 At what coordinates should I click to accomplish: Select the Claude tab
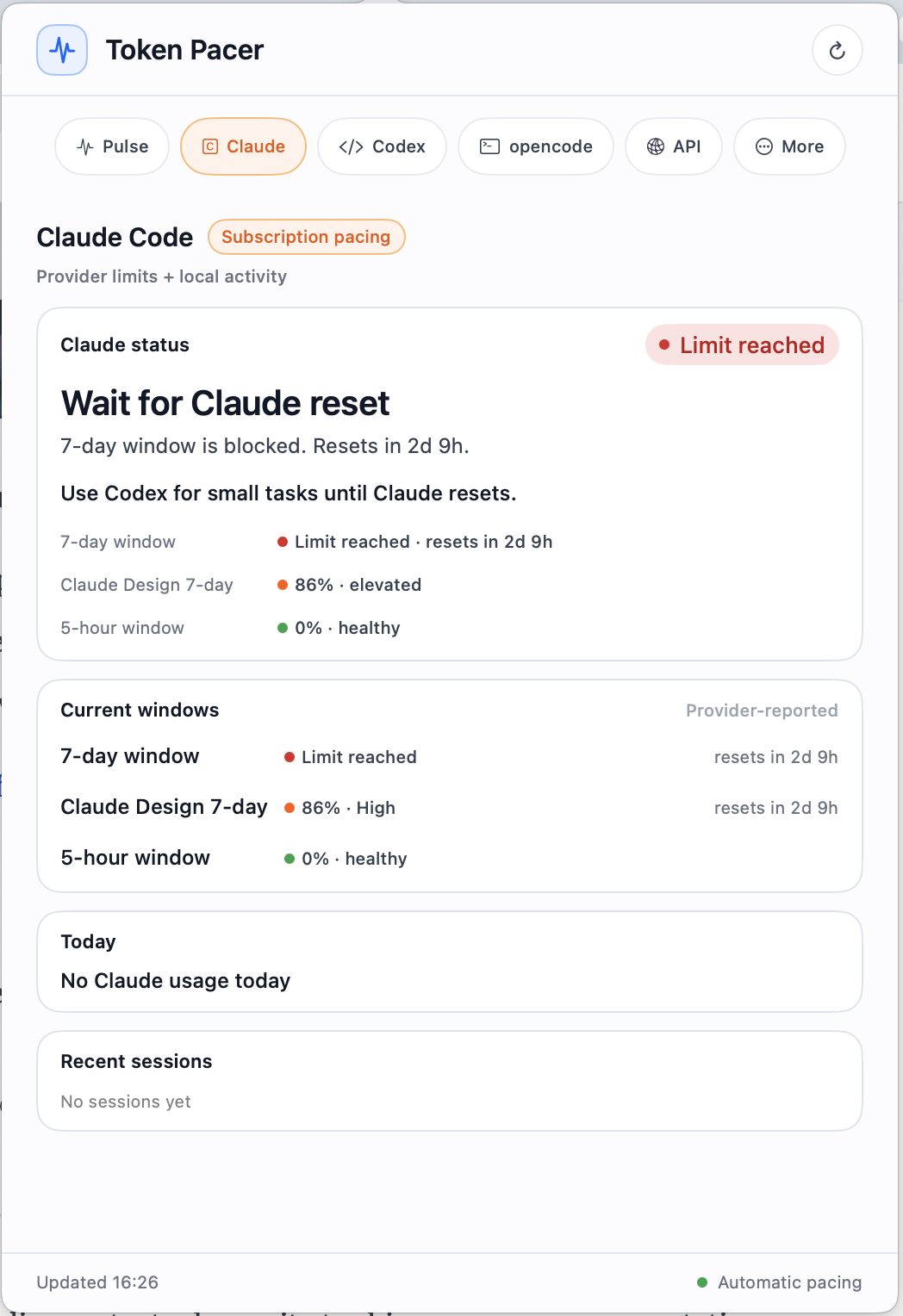click(x=243, y=146)
